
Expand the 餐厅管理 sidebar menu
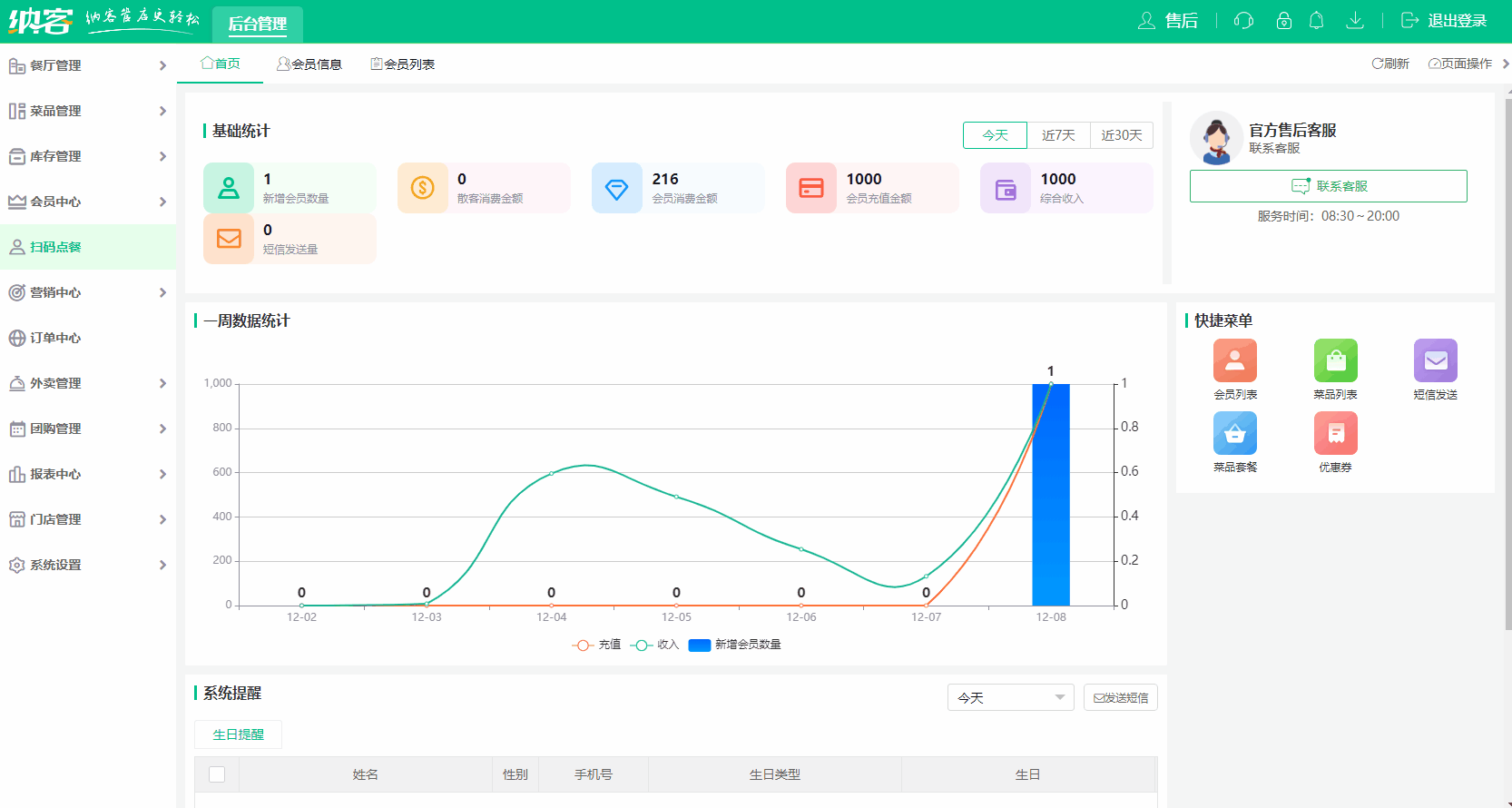pyautogui.click(x=87, y=65)
